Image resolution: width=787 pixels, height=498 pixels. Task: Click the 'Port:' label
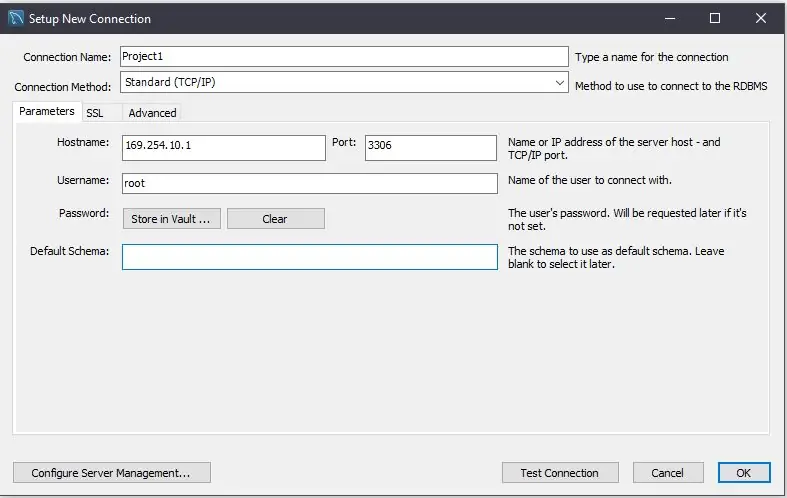344,143
